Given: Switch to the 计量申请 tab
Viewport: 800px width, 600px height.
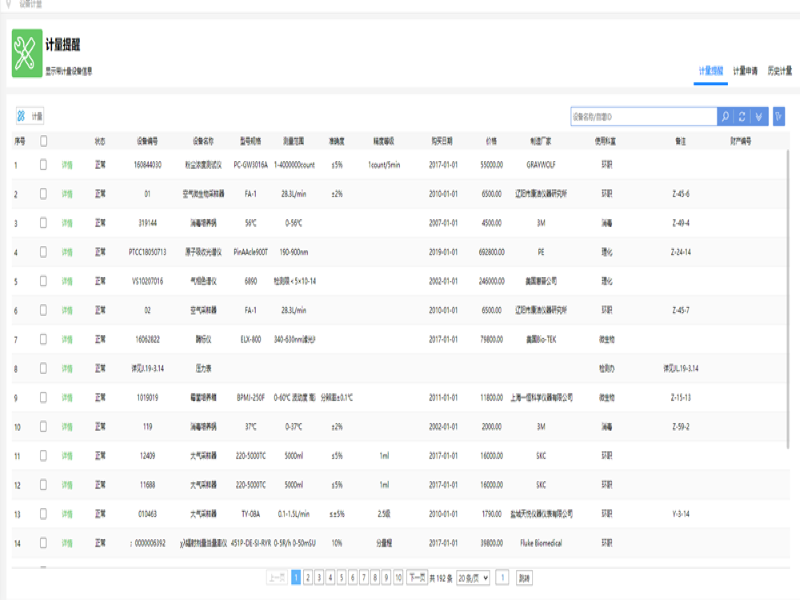Looking at the screenshot, I should click(x=745, y=71).
